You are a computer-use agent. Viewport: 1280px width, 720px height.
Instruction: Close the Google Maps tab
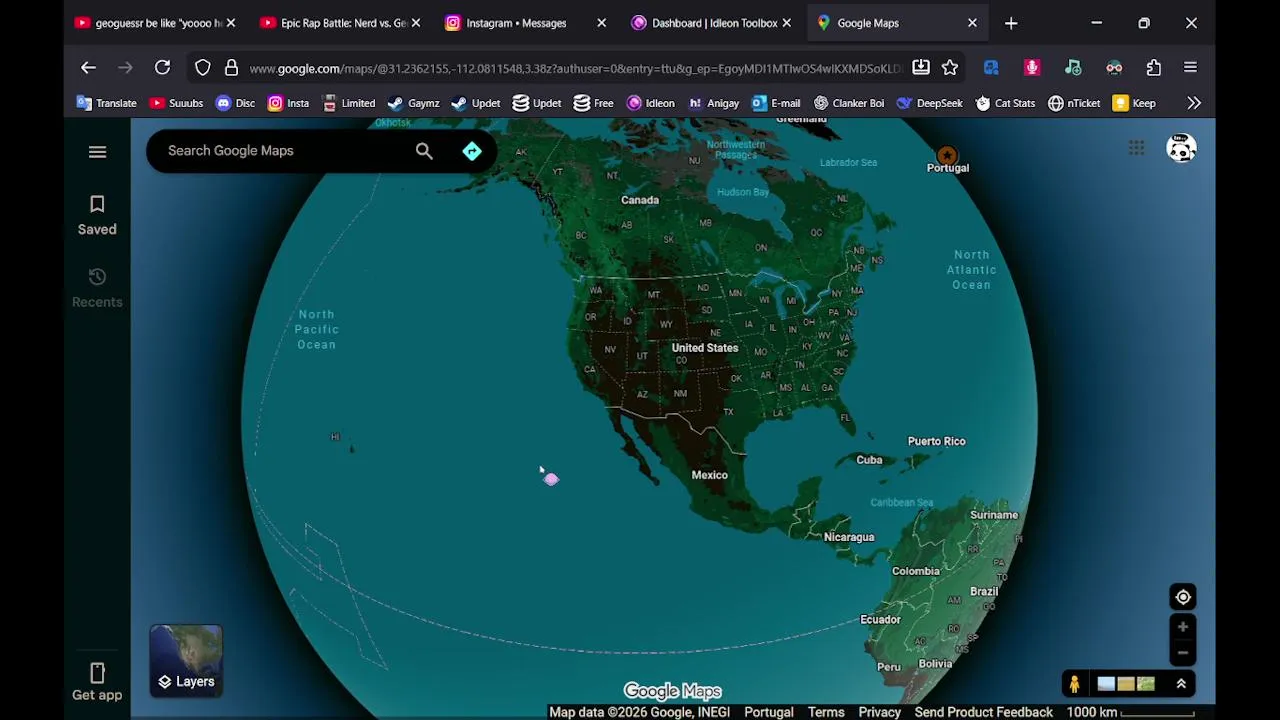[972, 23]
